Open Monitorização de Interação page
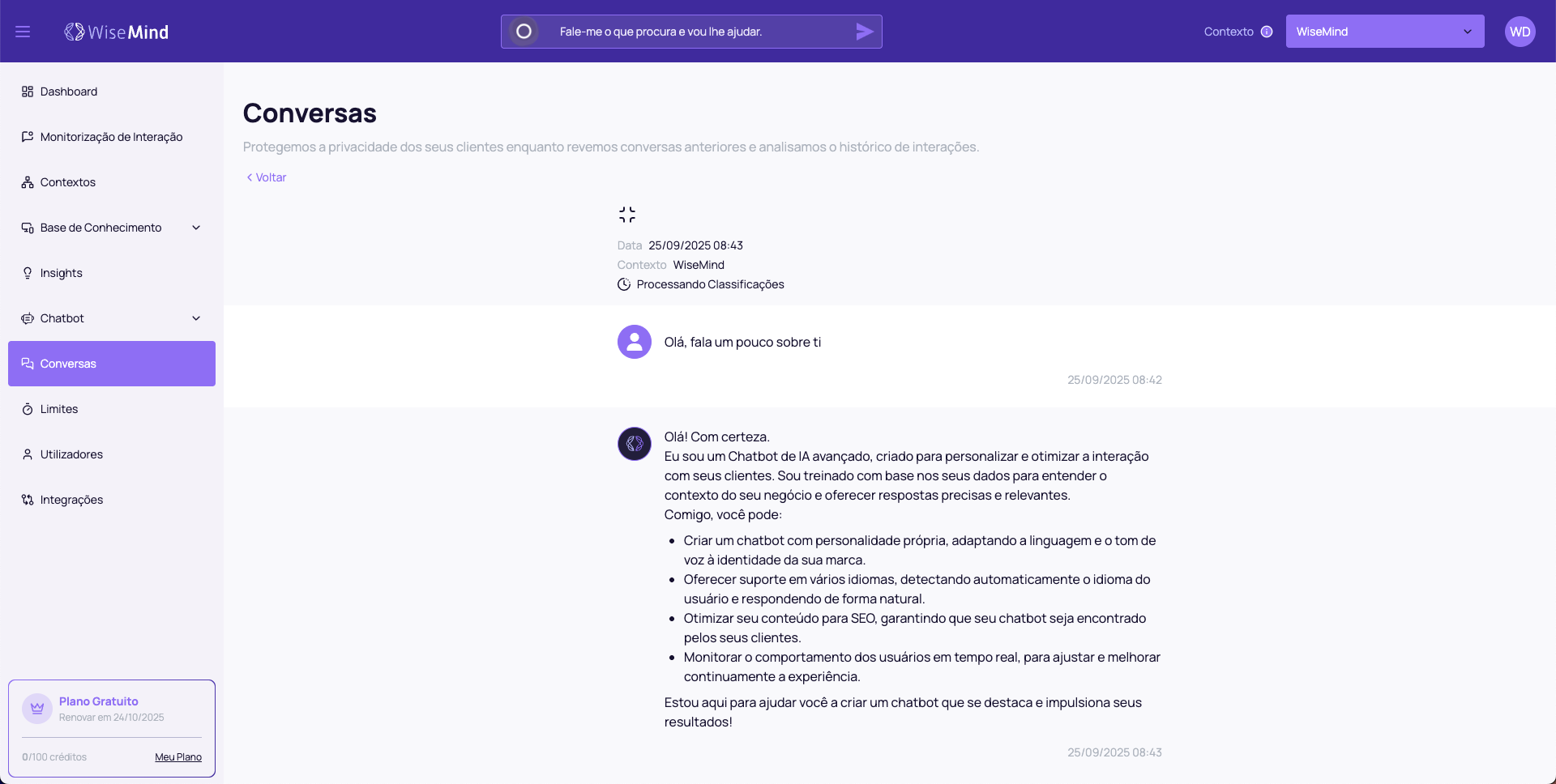This screenshot has height=784, width=1556. pos(111,137)
